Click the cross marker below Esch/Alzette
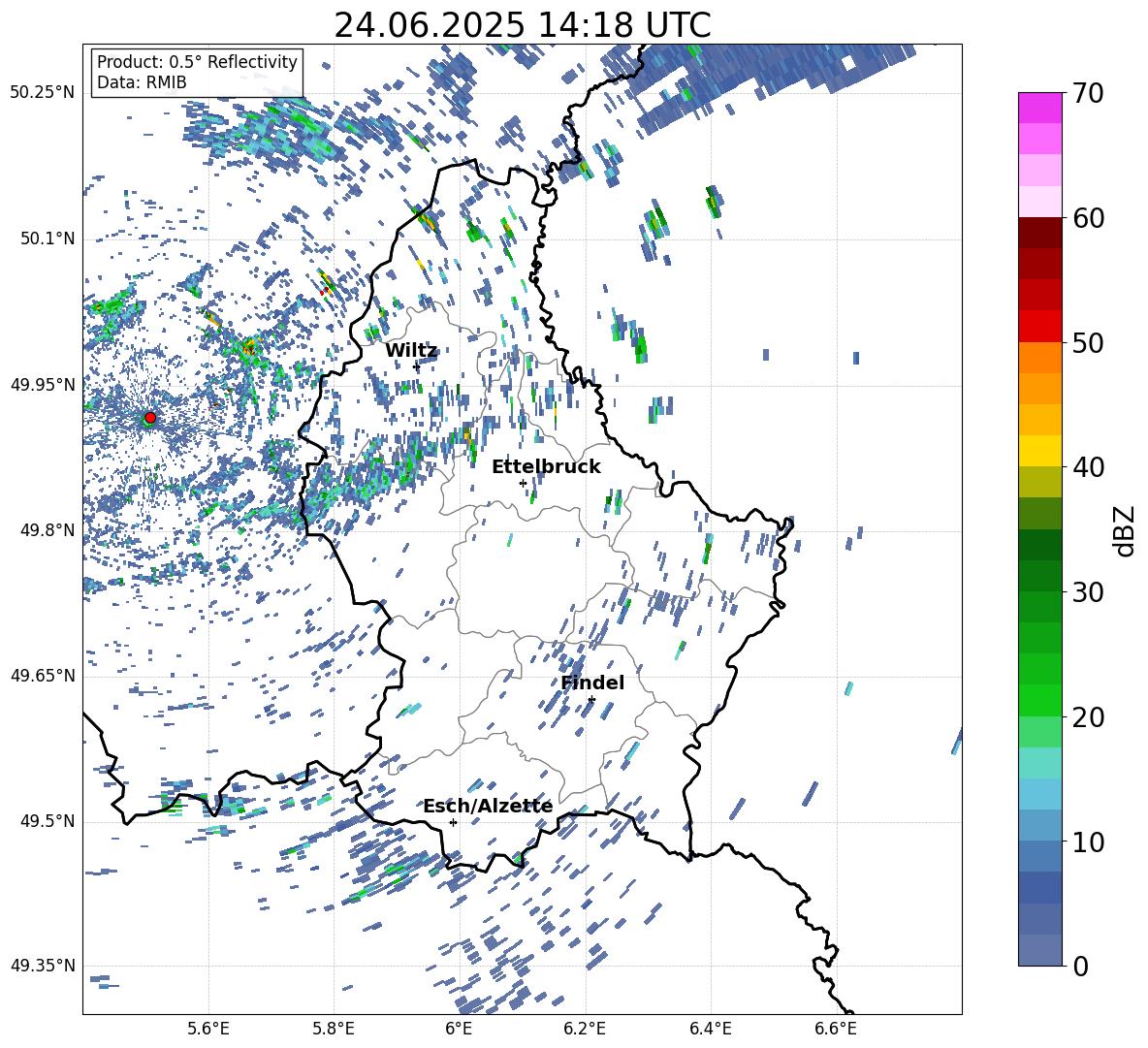 coord(453,822)
